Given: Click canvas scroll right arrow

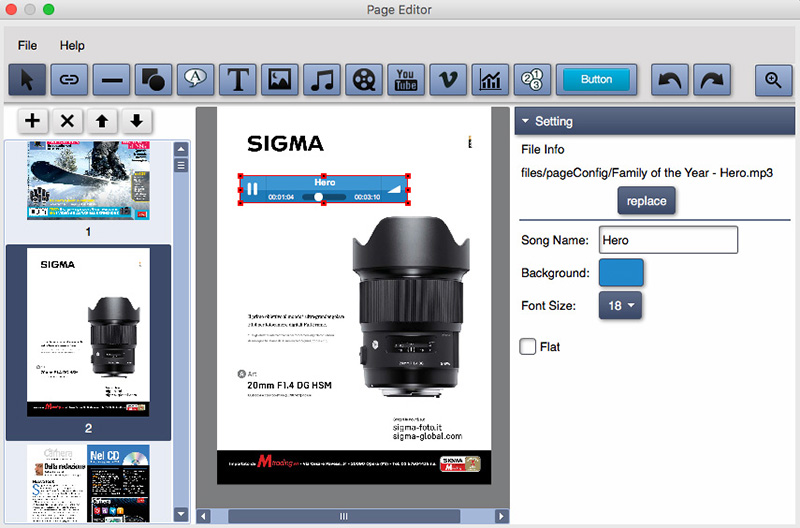Looking at the screenshot, I should [x=501, y=516].
